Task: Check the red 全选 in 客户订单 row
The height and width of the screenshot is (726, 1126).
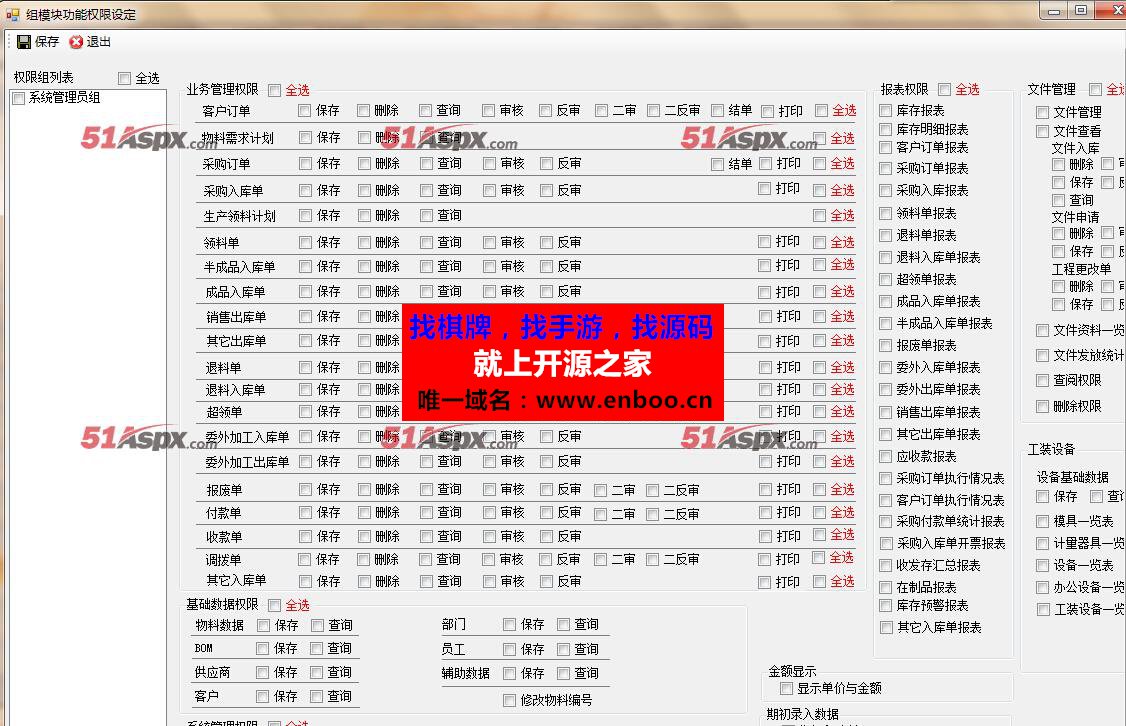Action: [822, 111]
